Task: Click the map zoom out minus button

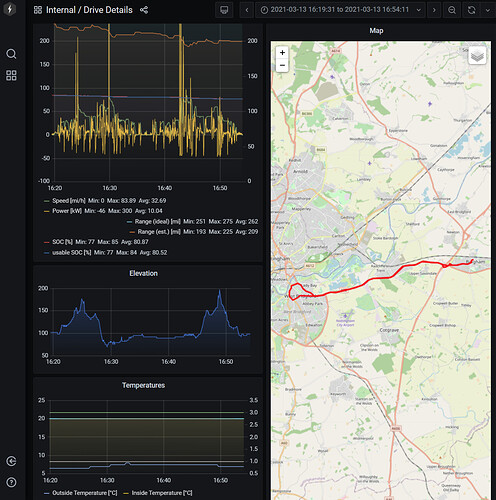Action: 282,65
